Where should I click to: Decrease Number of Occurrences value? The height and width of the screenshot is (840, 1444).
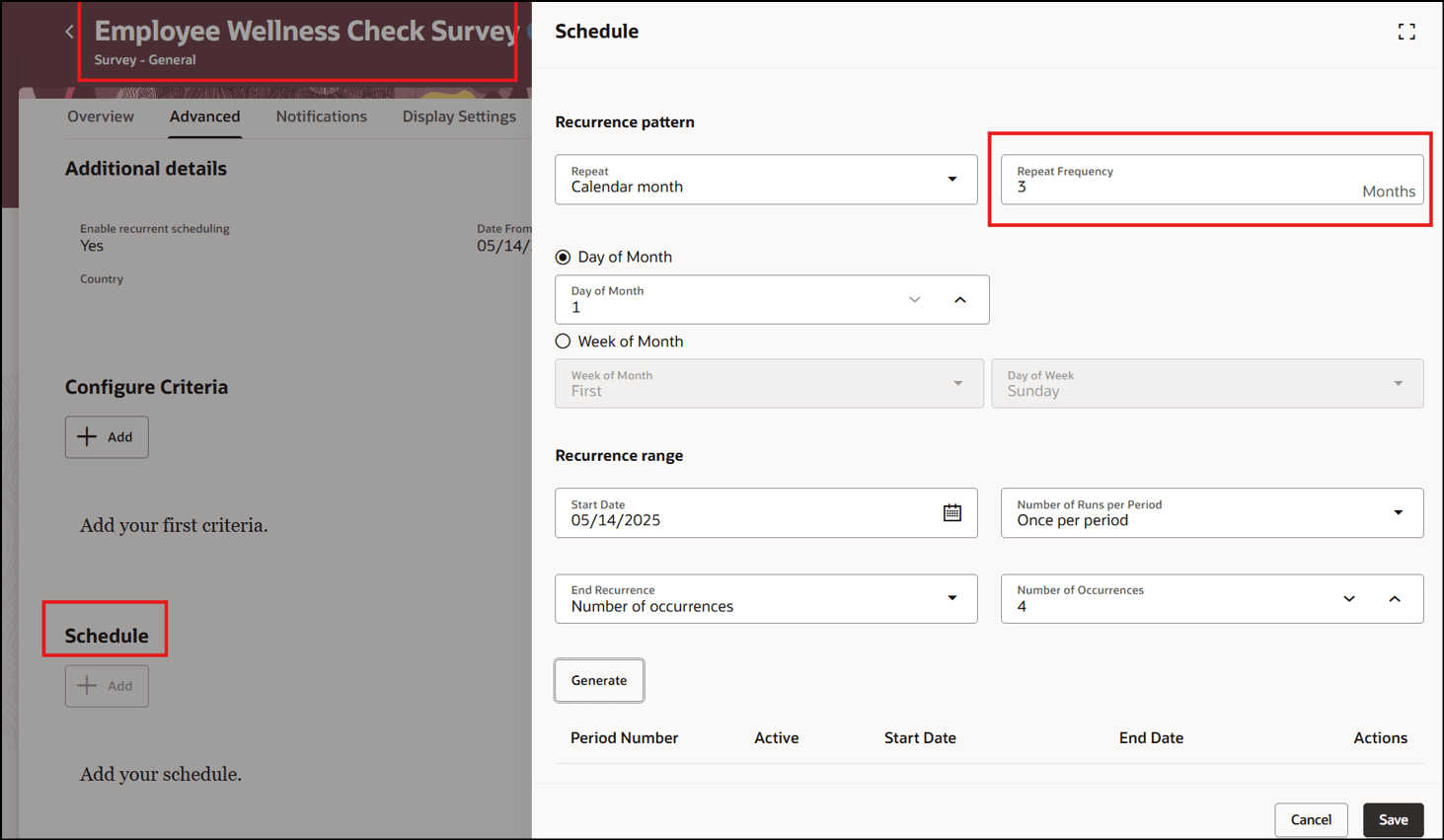(1349, 598)
